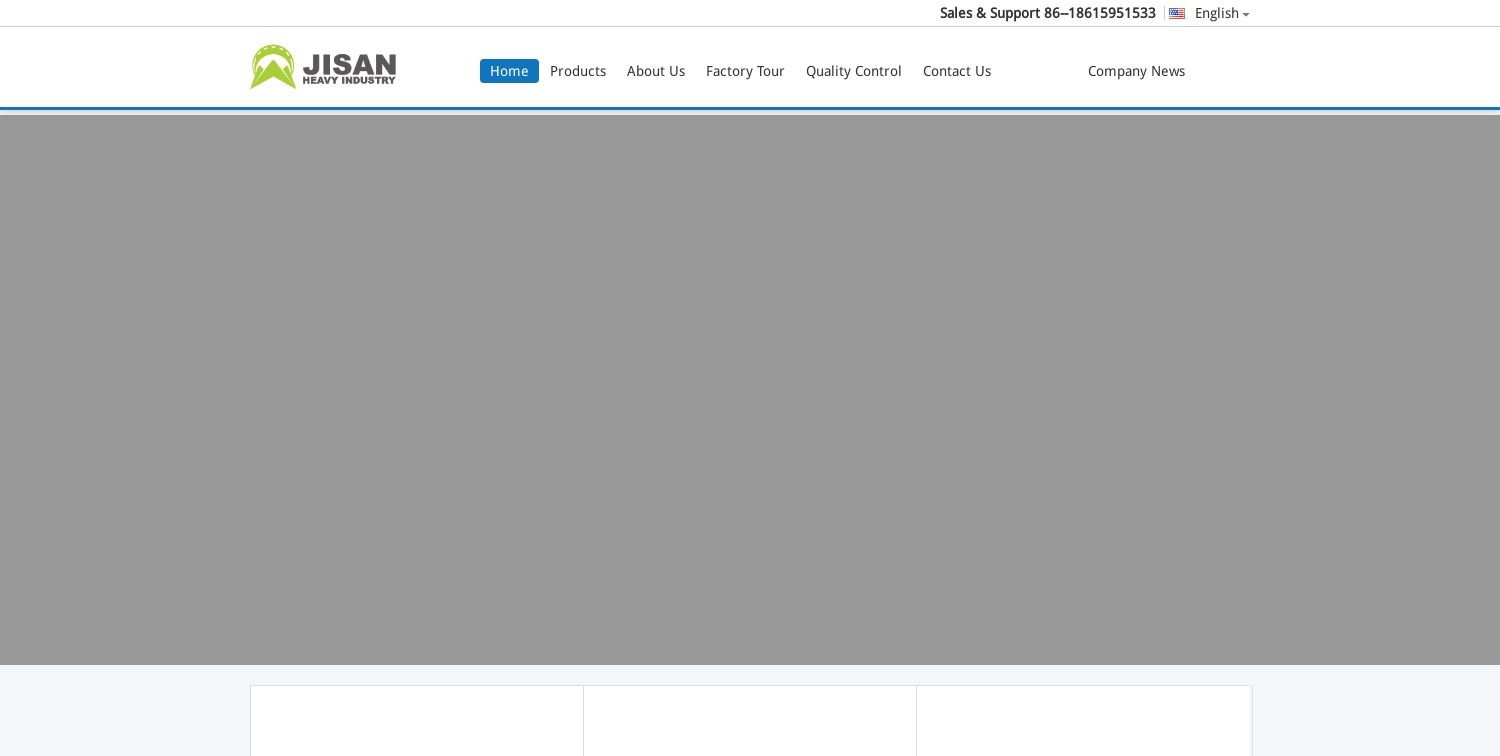Click the green mountain logo graphic
Viewport: 1500px width, 756px height.
271,67
